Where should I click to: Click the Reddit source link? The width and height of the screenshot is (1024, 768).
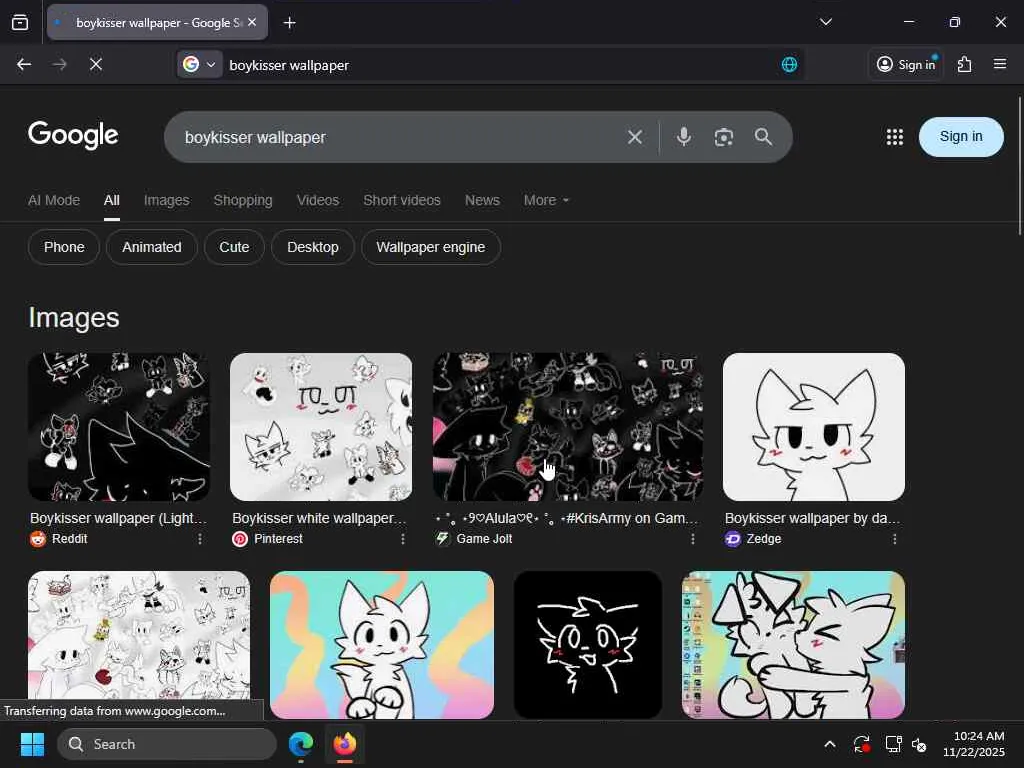tap(59, 539)
